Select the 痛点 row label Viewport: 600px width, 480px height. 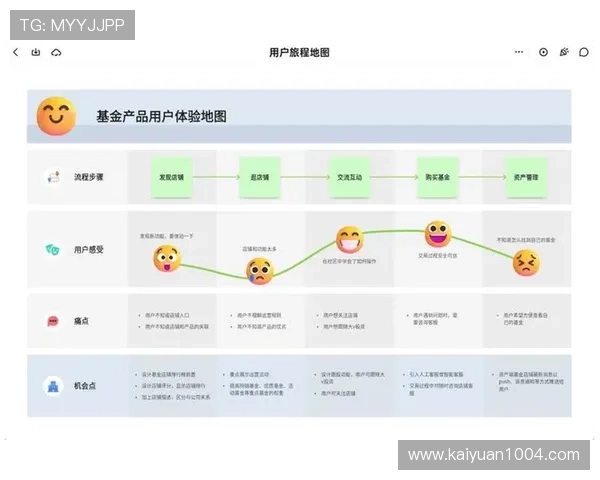81,321
